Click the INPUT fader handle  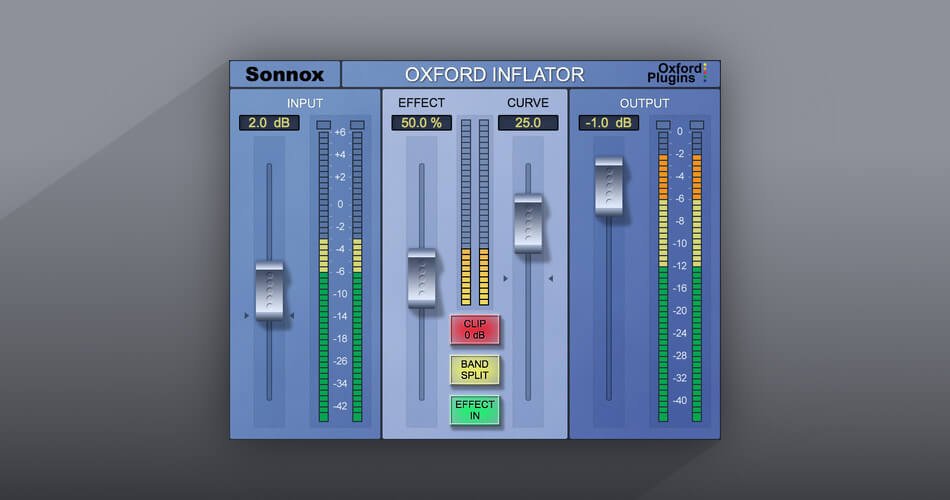coord(269,291)
